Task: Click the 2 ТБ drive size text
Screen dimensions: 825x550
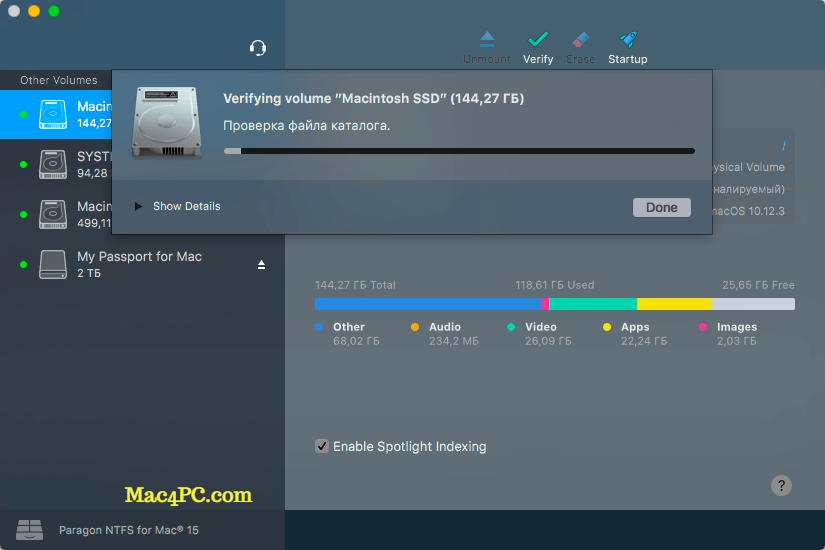Action: (89, 273)
